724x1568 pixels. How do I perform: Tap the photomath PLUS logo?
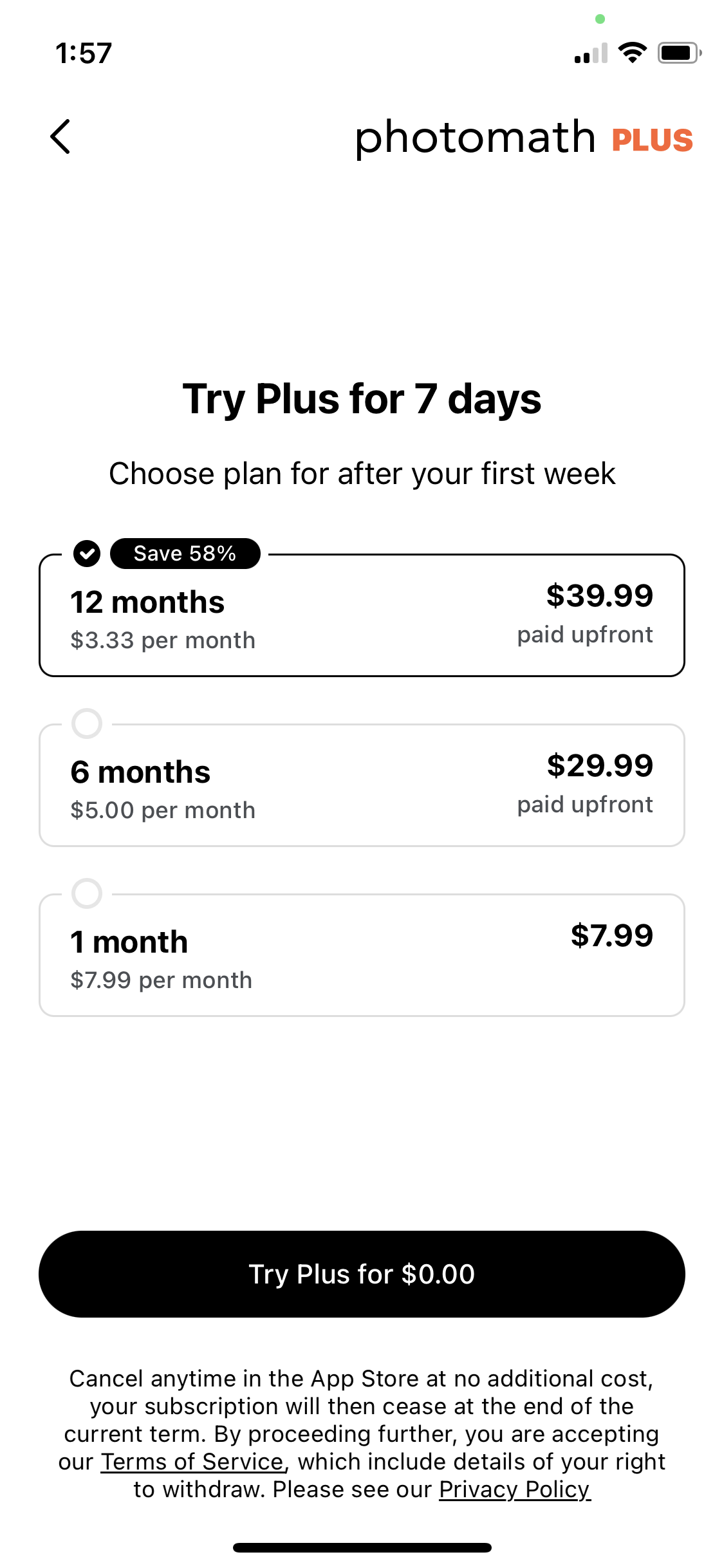click(523, 138)
